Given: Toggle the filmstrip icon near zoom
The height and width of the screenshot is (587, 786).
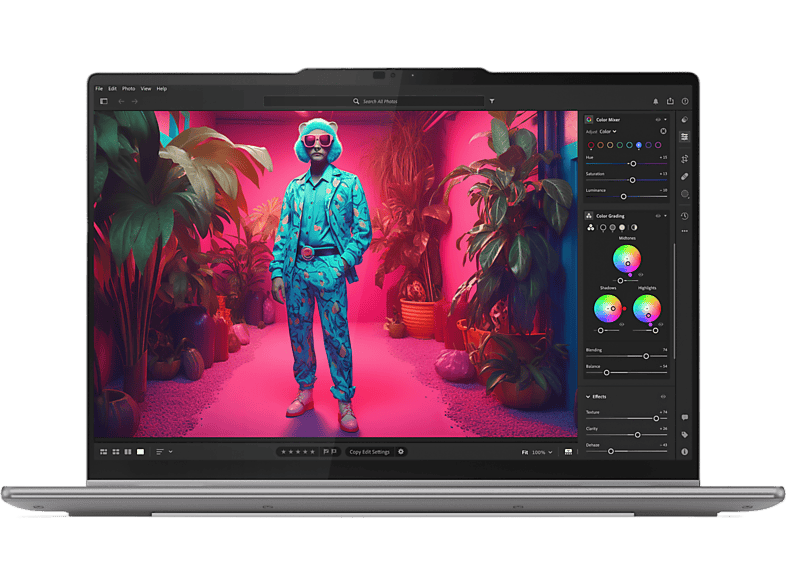Looking at the screenshot, I should (x=568, y=452).
